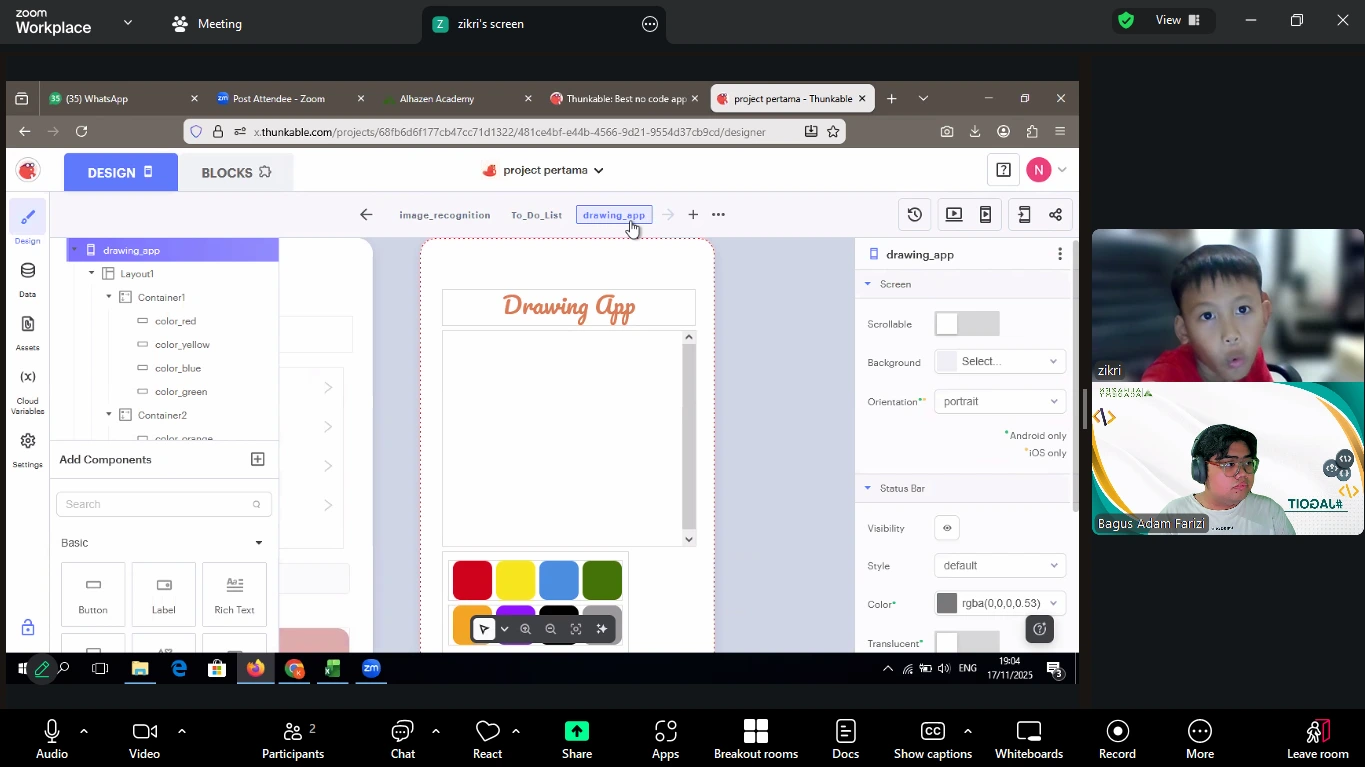Open Cloud Variables panel
The image size is (1365, 767).
pyautogui.click(x=28, y=390)
